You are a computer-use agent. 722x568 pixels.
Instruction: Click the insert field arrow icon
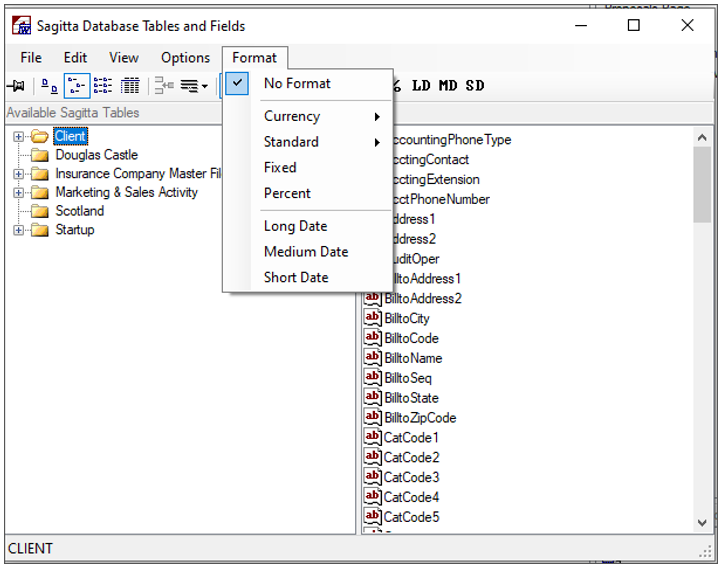(164, 86)
